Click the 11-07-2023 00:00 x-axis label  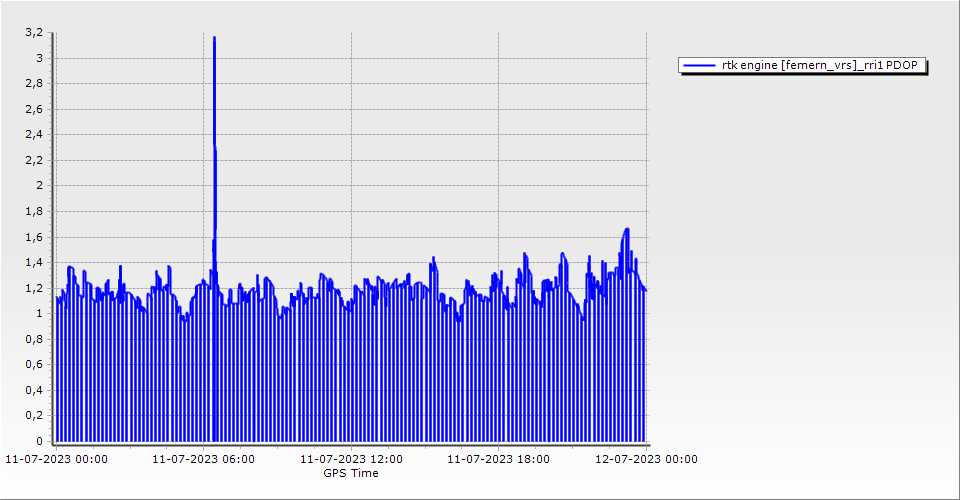[x=57, y=460]
